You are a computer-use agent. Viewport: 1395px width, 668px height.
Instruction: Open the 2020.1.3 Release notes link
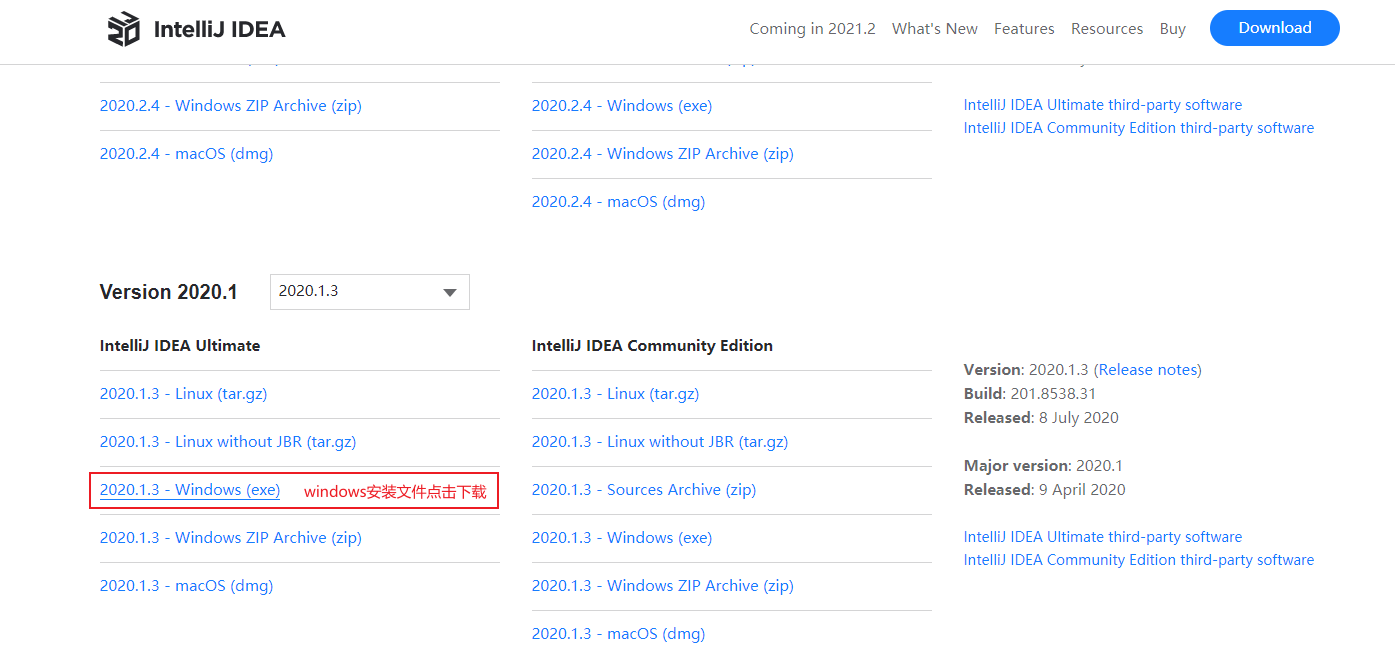[1148, 370]
